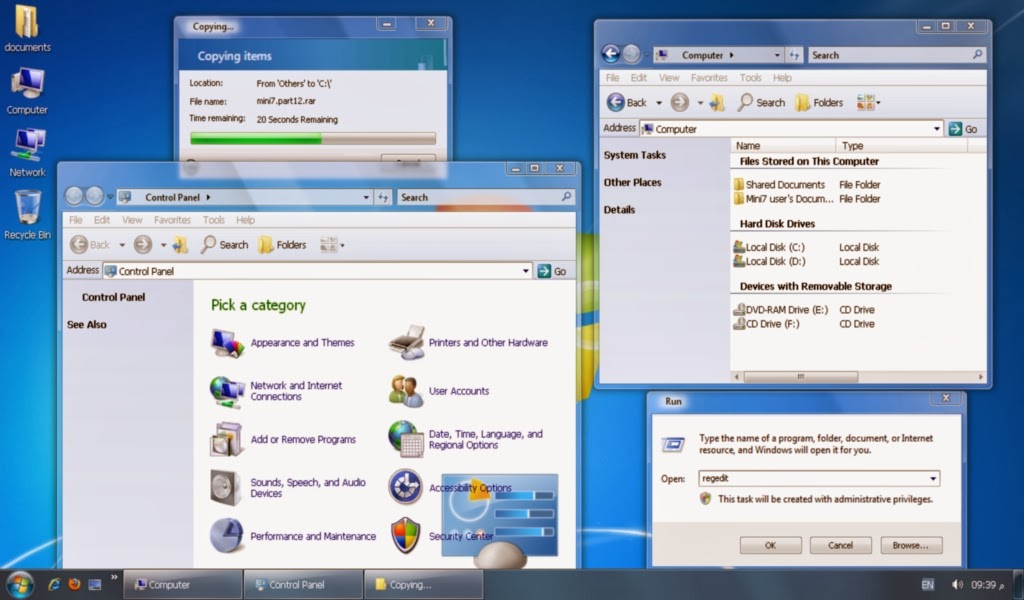Expand Address dropdown in Control Panel window

pyautogui.click(x=526, y=271)
